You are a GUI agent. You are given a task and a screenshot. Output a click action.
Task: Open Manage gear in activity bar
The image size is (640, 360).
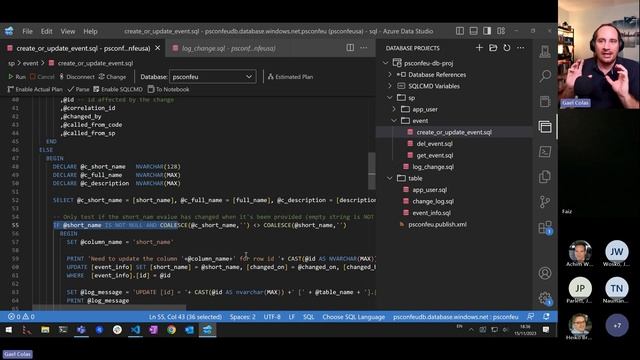545,298
